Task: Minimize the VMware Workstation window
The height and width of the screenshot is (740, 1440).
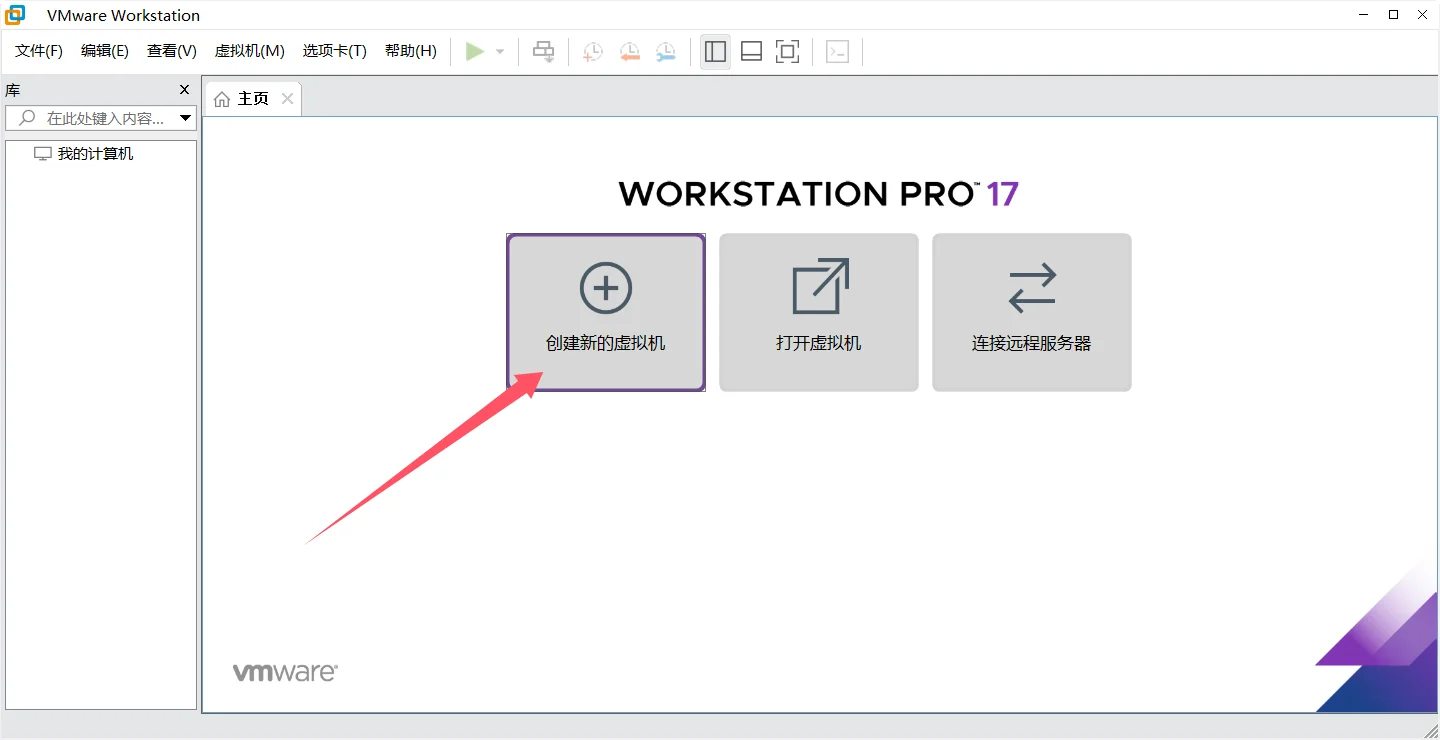Action: pos(1365,15)
